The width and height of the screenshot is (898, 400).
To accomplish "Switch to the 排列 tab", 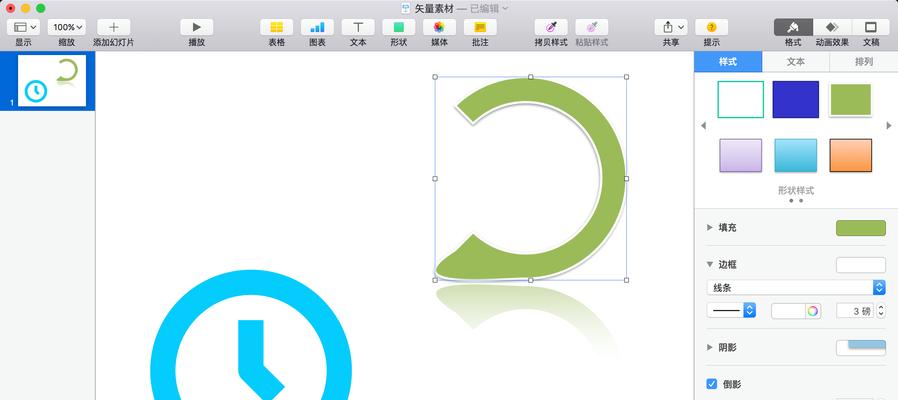I will point(864,62).
